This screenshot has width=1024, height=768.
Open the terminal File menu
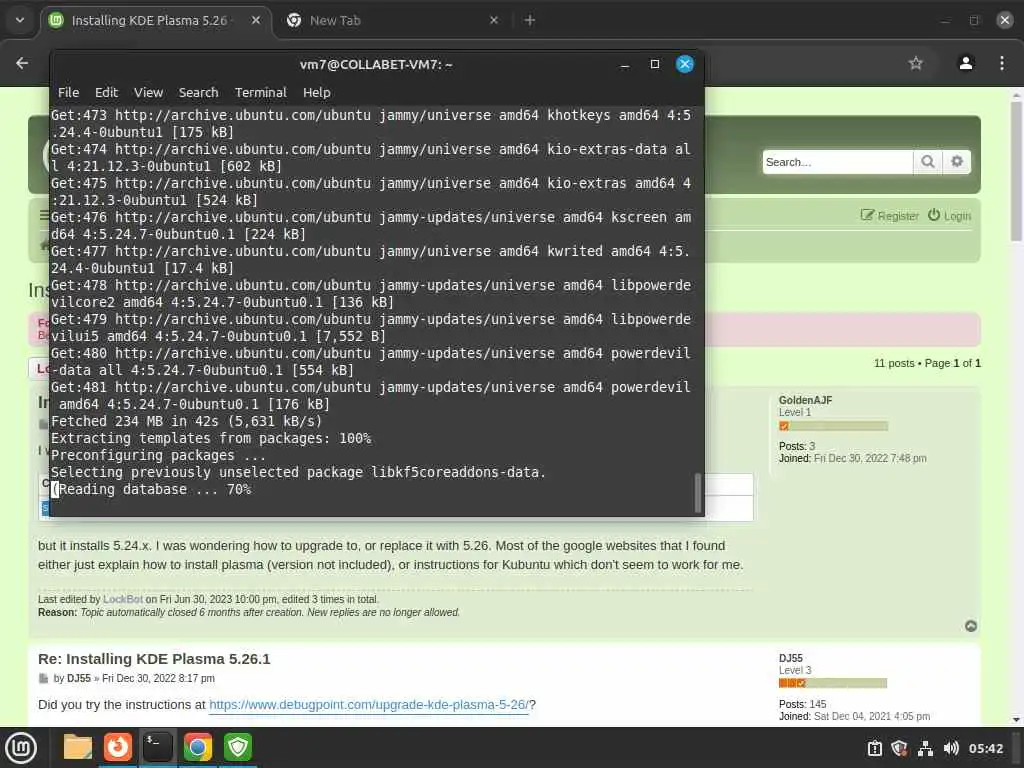pyautogui.click(x=68, y=93)
